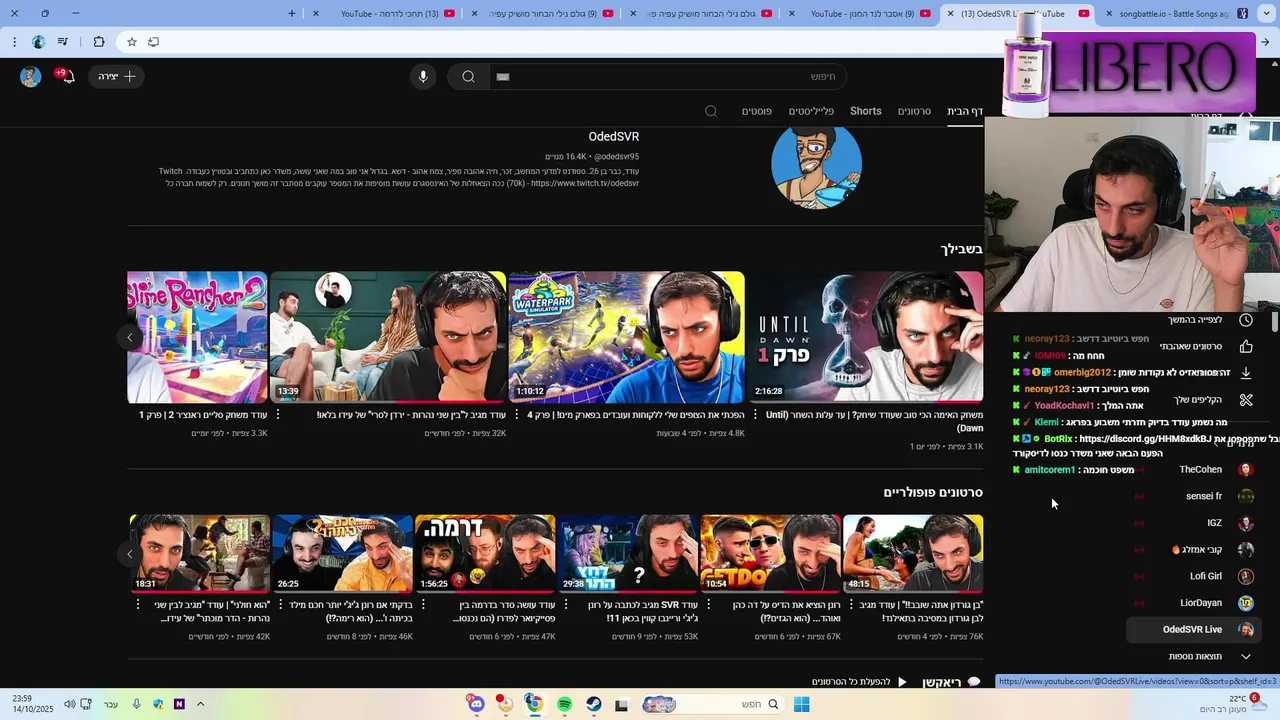This screenshot has height=720, width=1280.
Task: Open the browser three-dot menu
Action: point(14,42)
